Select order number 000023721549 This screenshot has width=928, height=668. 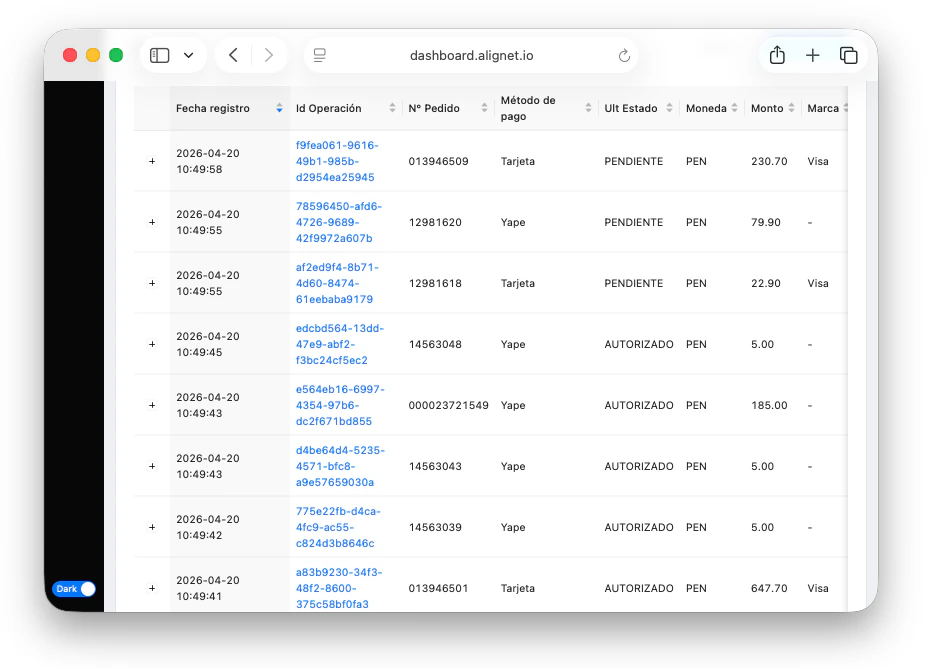(x=449, y=405)
